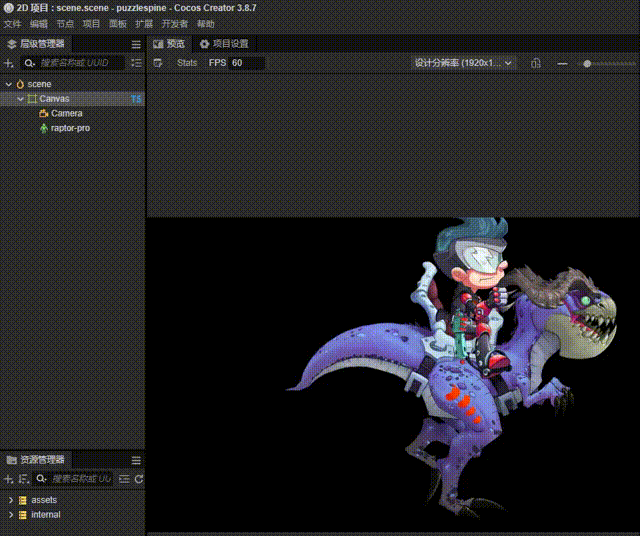
Task: Select the hierarchy search type magnifier icon
Action: point(29,63)
